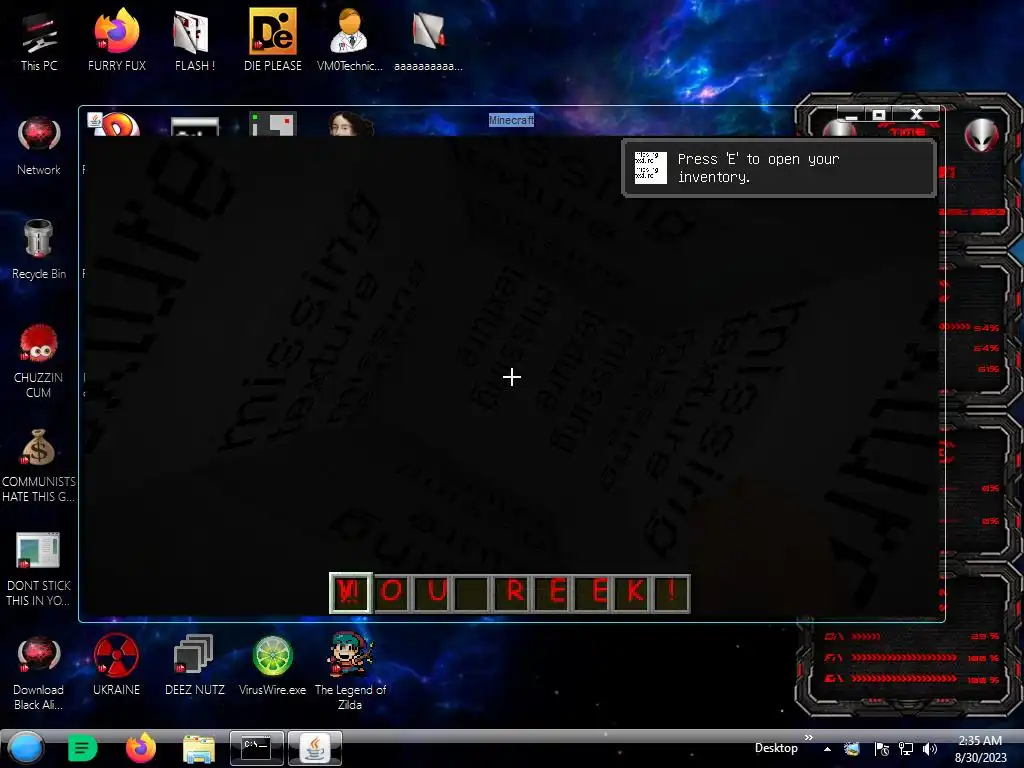Screen dimensions: 1024x768
Task: Open COMMUNISTS HATE THIS G... money bag icon
Action: [39, 465]
